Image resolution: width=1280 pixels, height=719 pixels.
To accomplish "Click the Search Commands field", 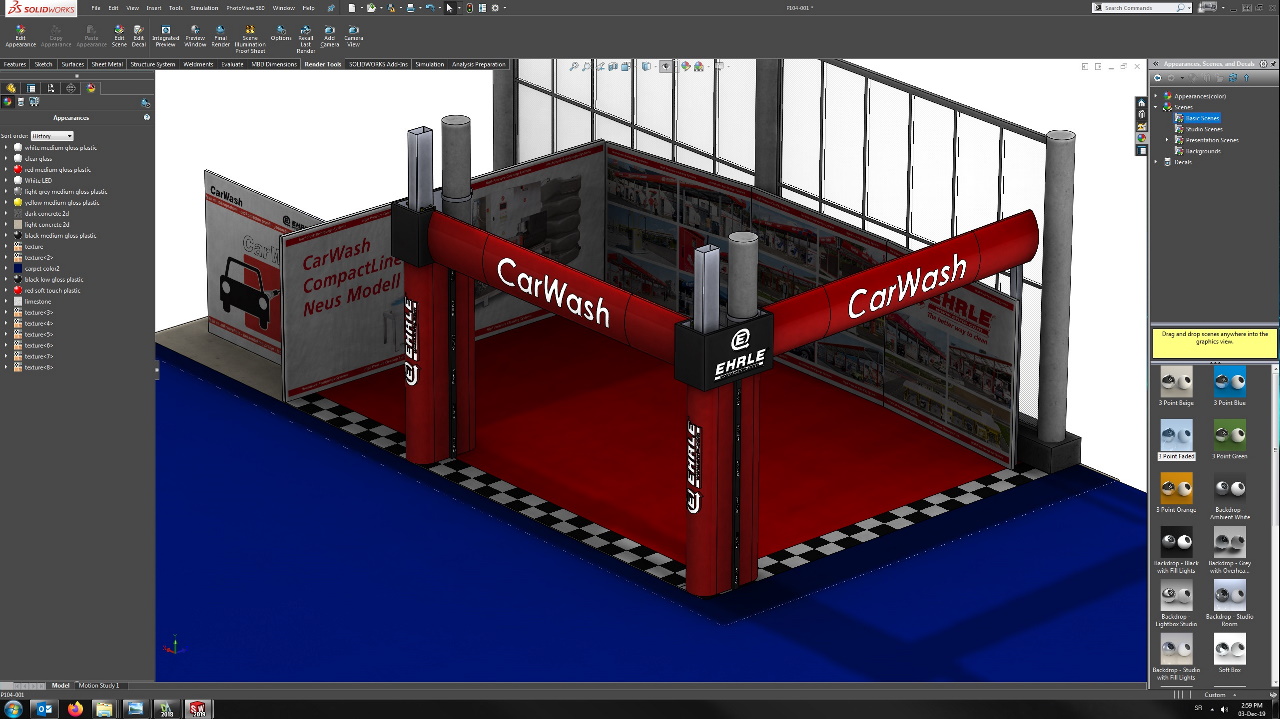I will [x=1139, y=8].
